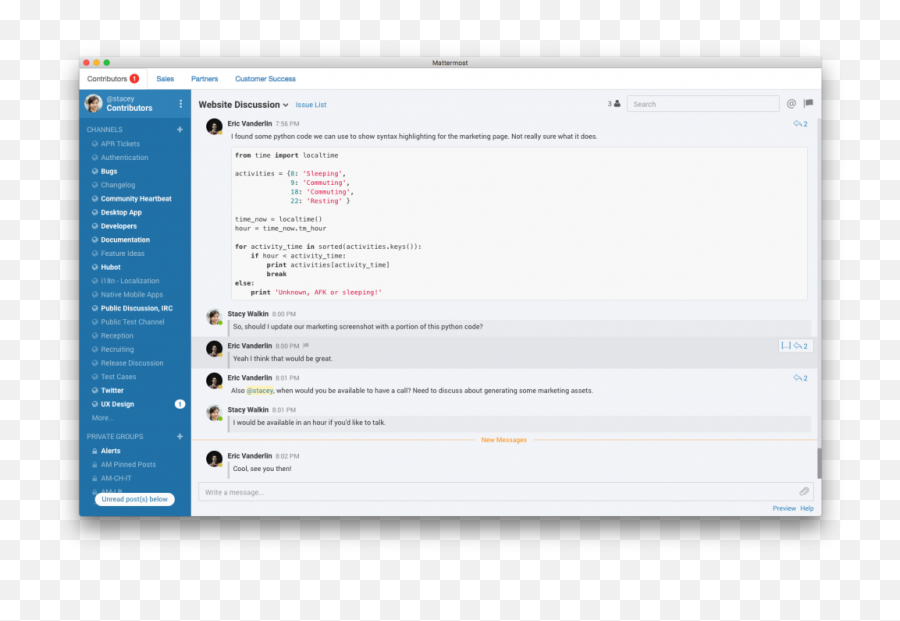900x621 pixels.
Task: Add a new private group plus icon
Action: pos(180,437)
